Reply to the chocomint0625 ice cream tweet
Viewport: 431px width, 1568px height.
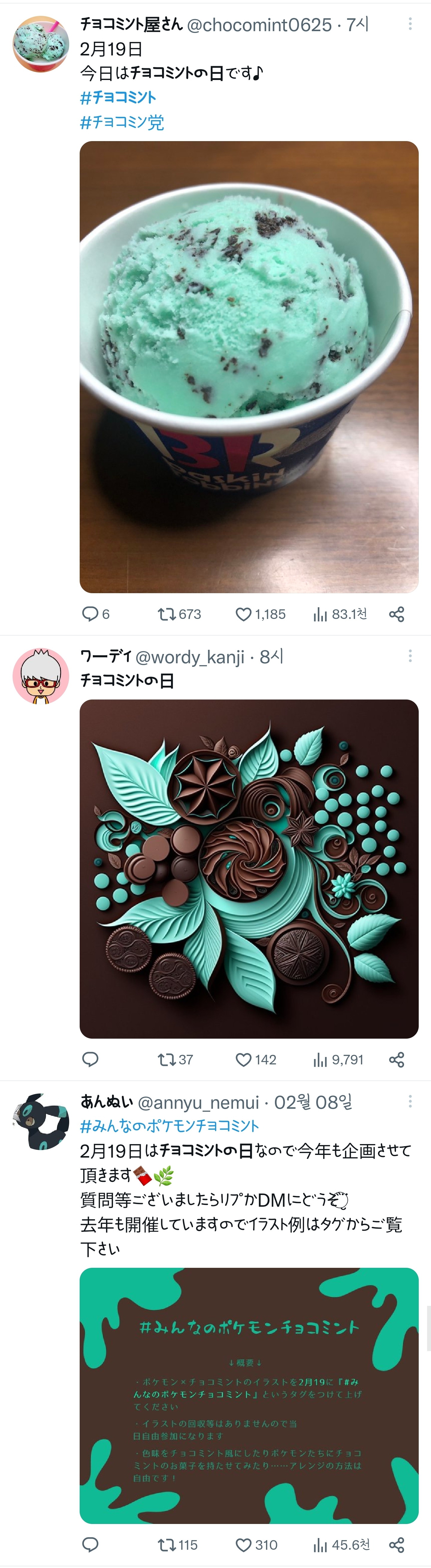point(90,614)
